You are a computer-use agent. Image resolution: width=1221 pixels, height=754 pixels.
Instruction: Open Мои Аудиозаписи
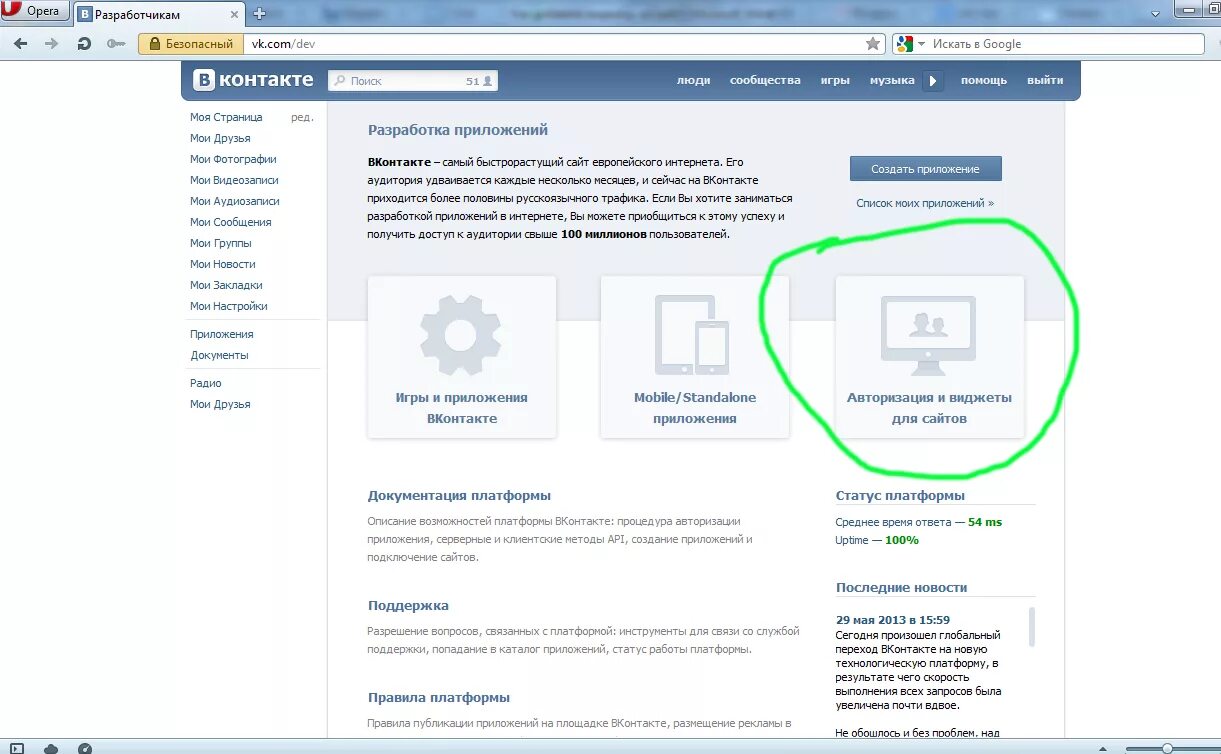tap(235, 201)
